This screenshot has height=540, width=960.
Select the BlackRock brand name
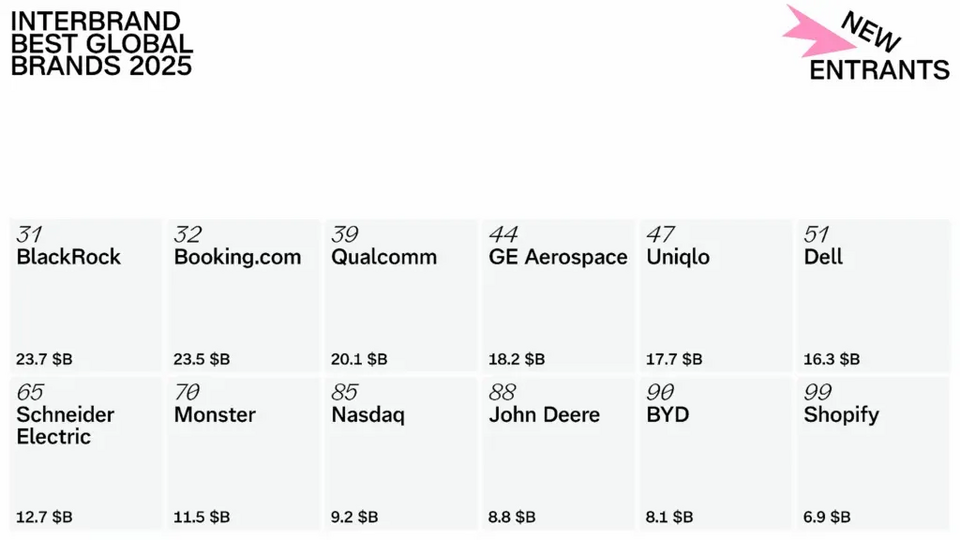[69, 257]
